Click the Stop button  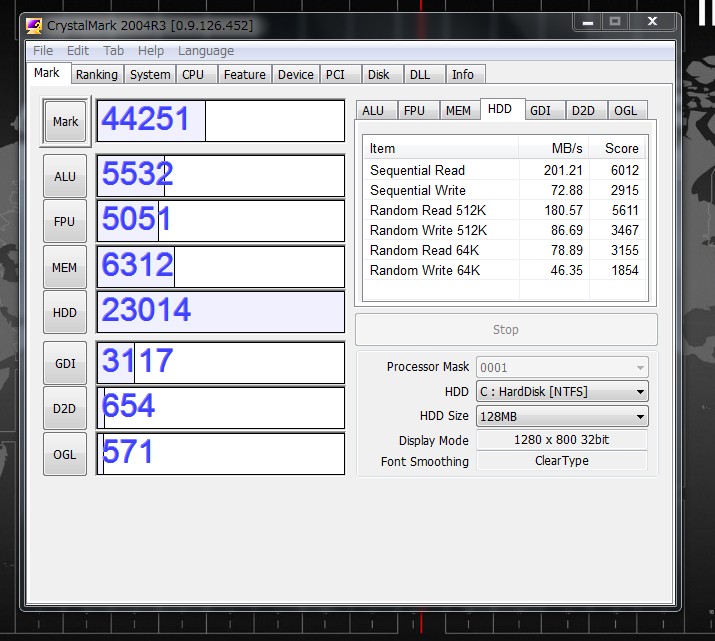pyautogui.click(x=506, y=330)
